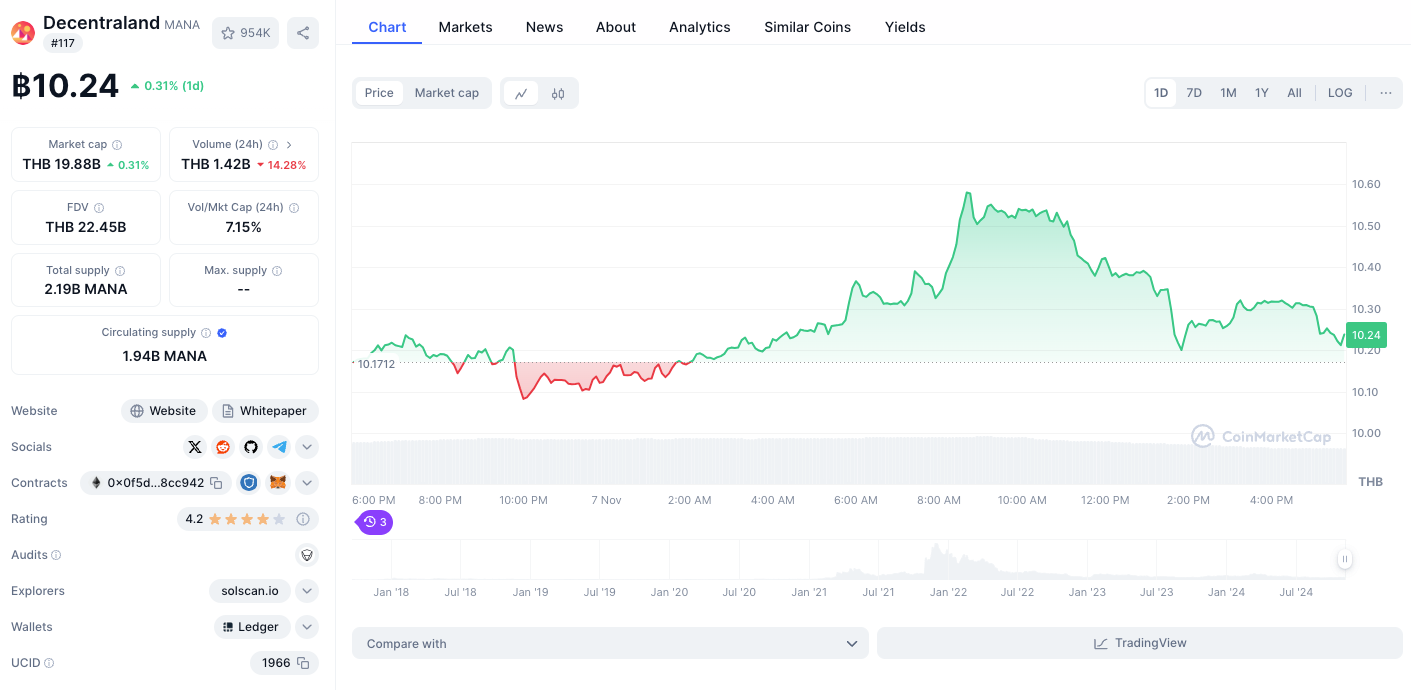Expand Volume (24h) arrow chevron
1411x690 pixels.
[289, 145]
